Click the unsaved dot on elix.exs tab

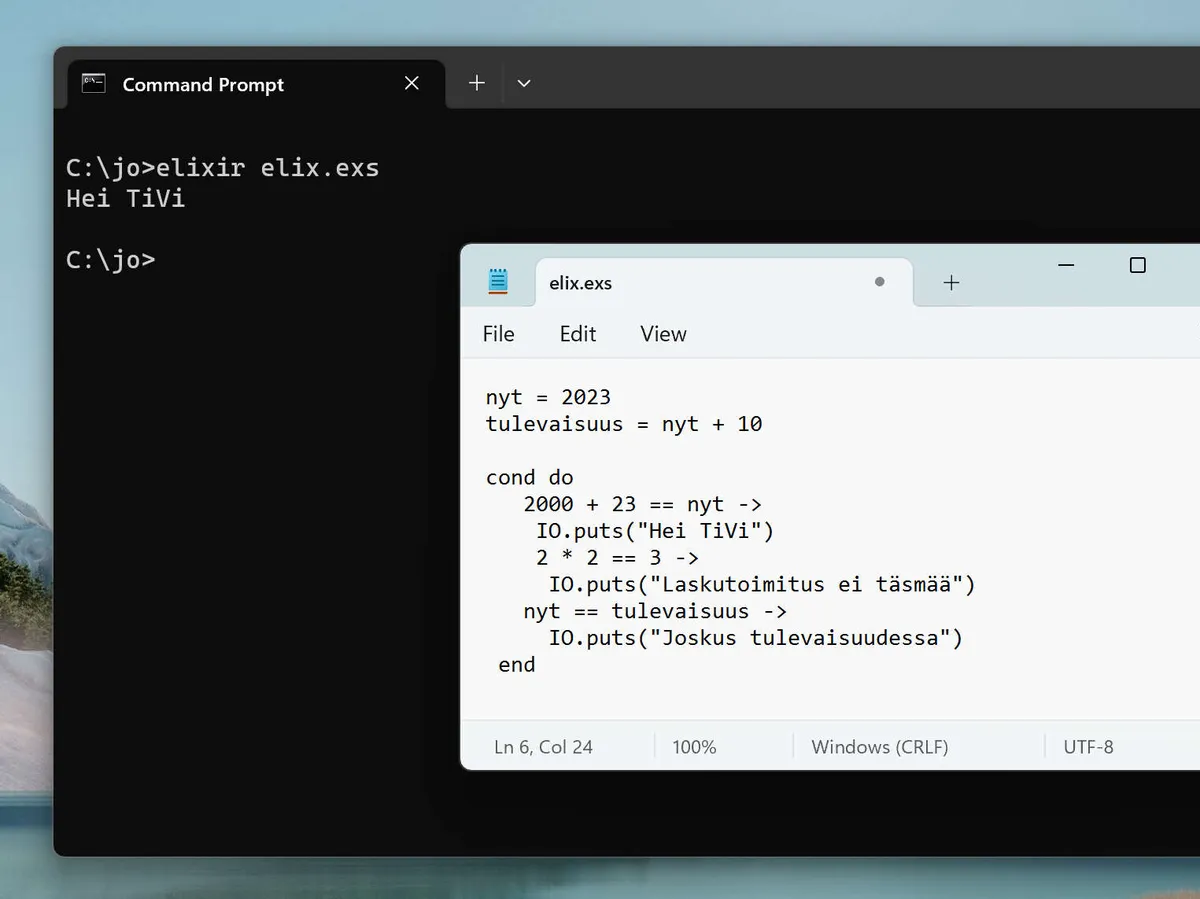[x=879, y=282]
